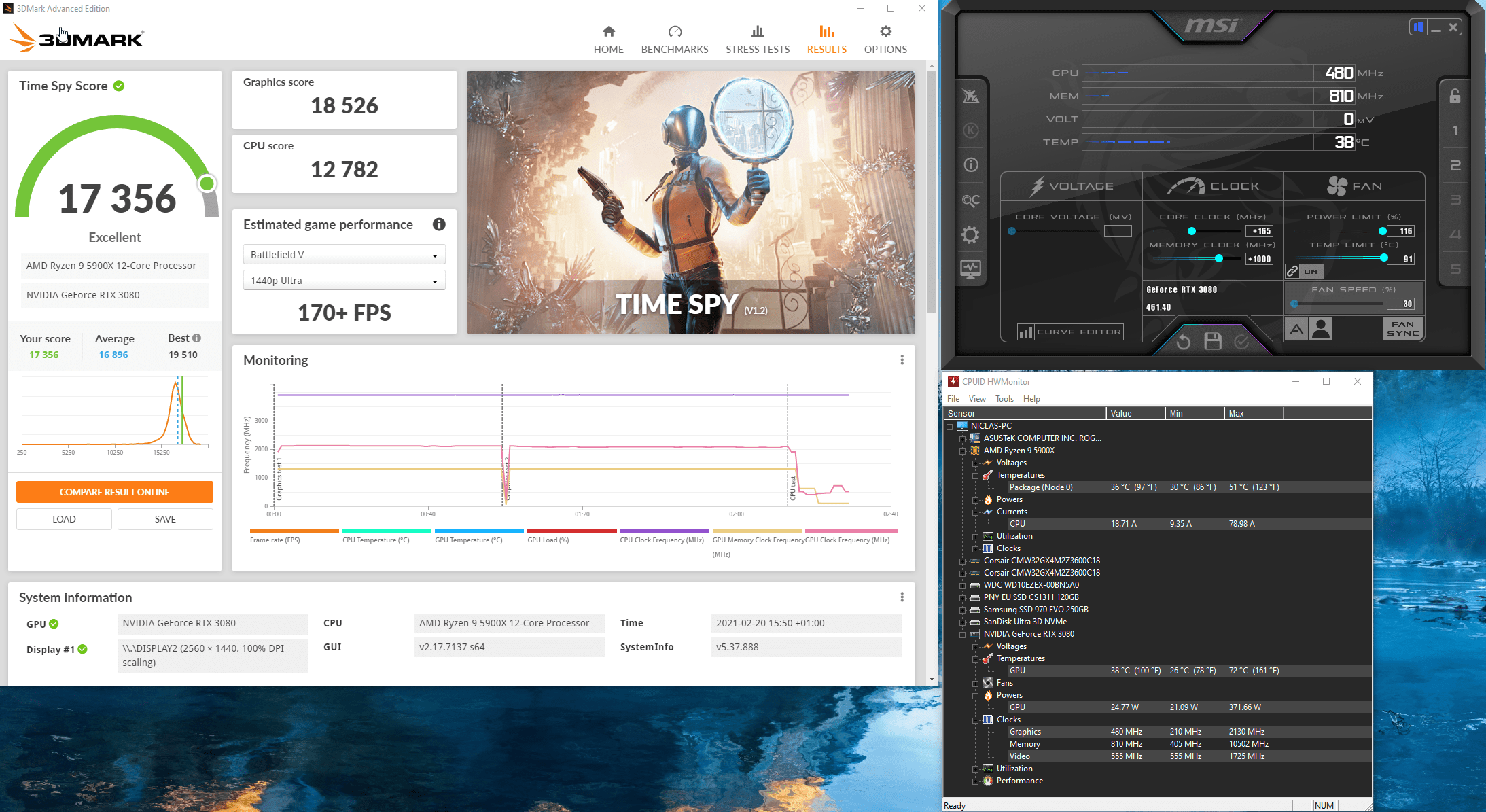The image size is (1486, 812).
Task: Collapse the AMD Ryzen 9 5900X node
Action: pyautogui.click(x=962, y=451)
